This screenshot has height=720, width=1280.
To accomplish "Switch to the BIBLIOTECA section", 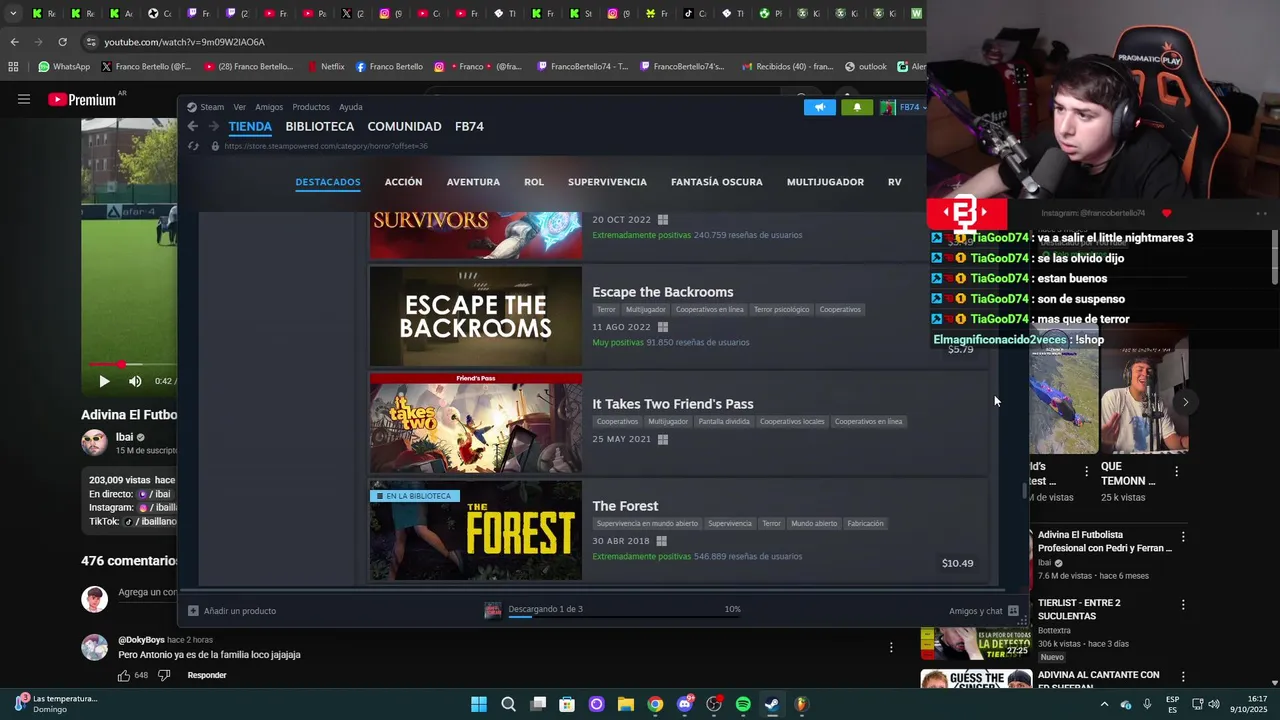I will (320, 127).
